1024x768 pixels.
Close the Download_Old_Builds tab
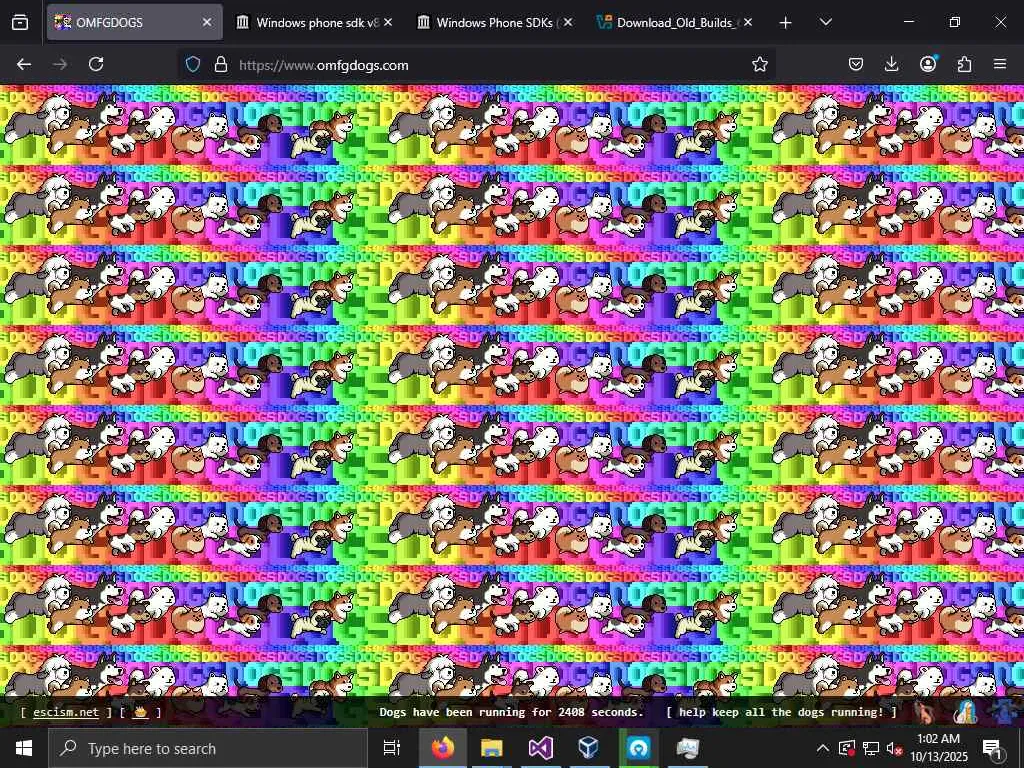pos(748,22)
